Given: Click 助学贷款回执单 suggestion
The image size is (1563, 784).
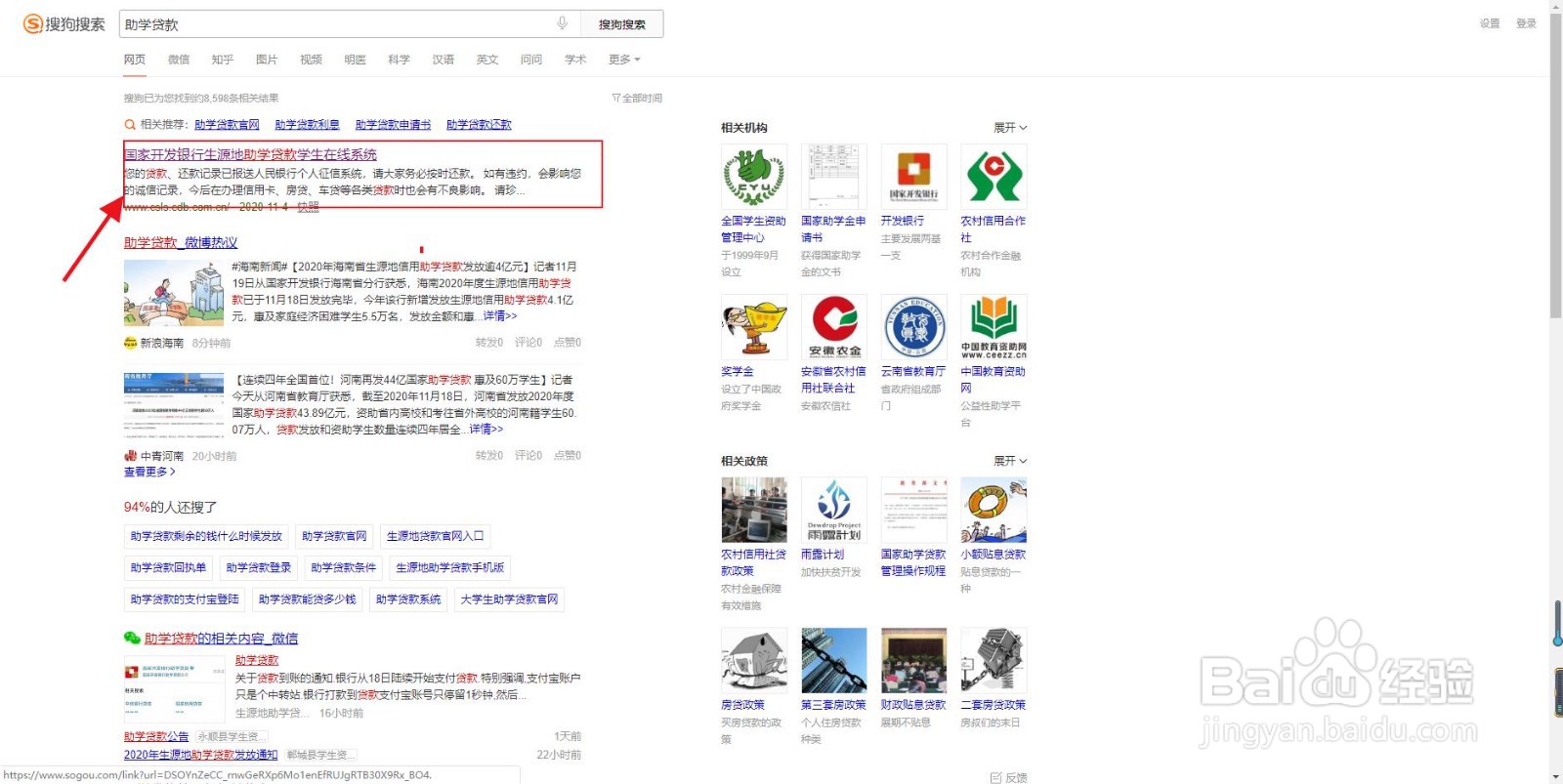Looking at the screenshot, I should (168, 567).
